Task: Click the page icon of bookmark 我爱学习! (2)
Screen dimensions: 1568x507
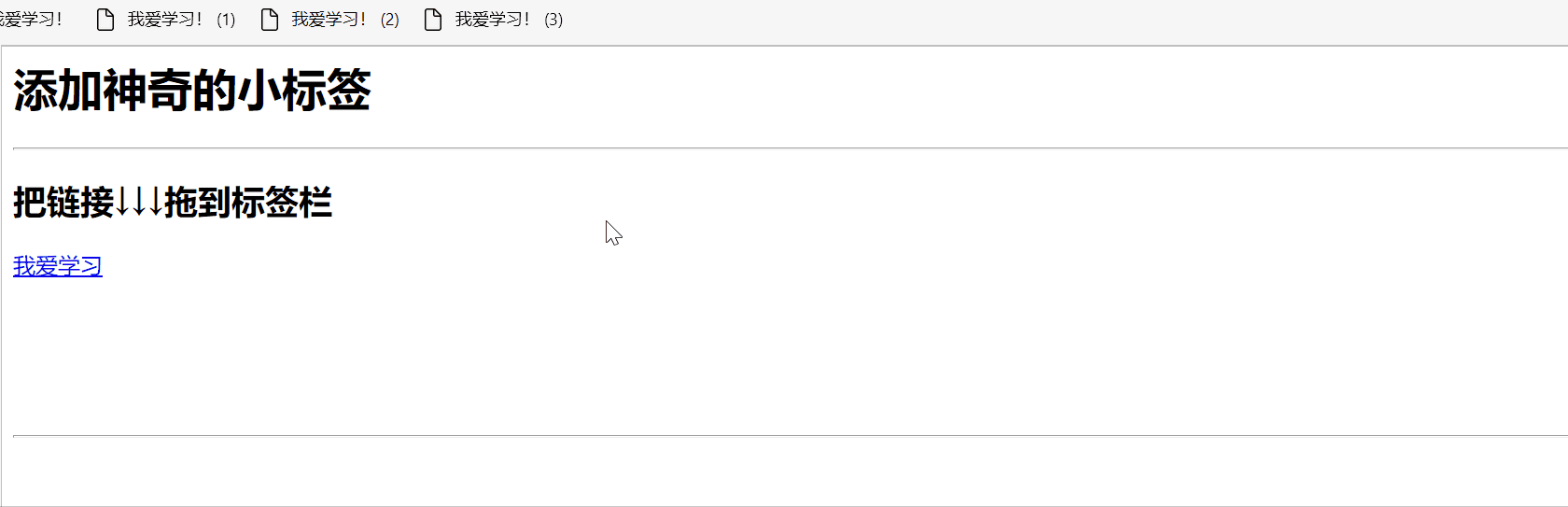Action: pos(270,20)
